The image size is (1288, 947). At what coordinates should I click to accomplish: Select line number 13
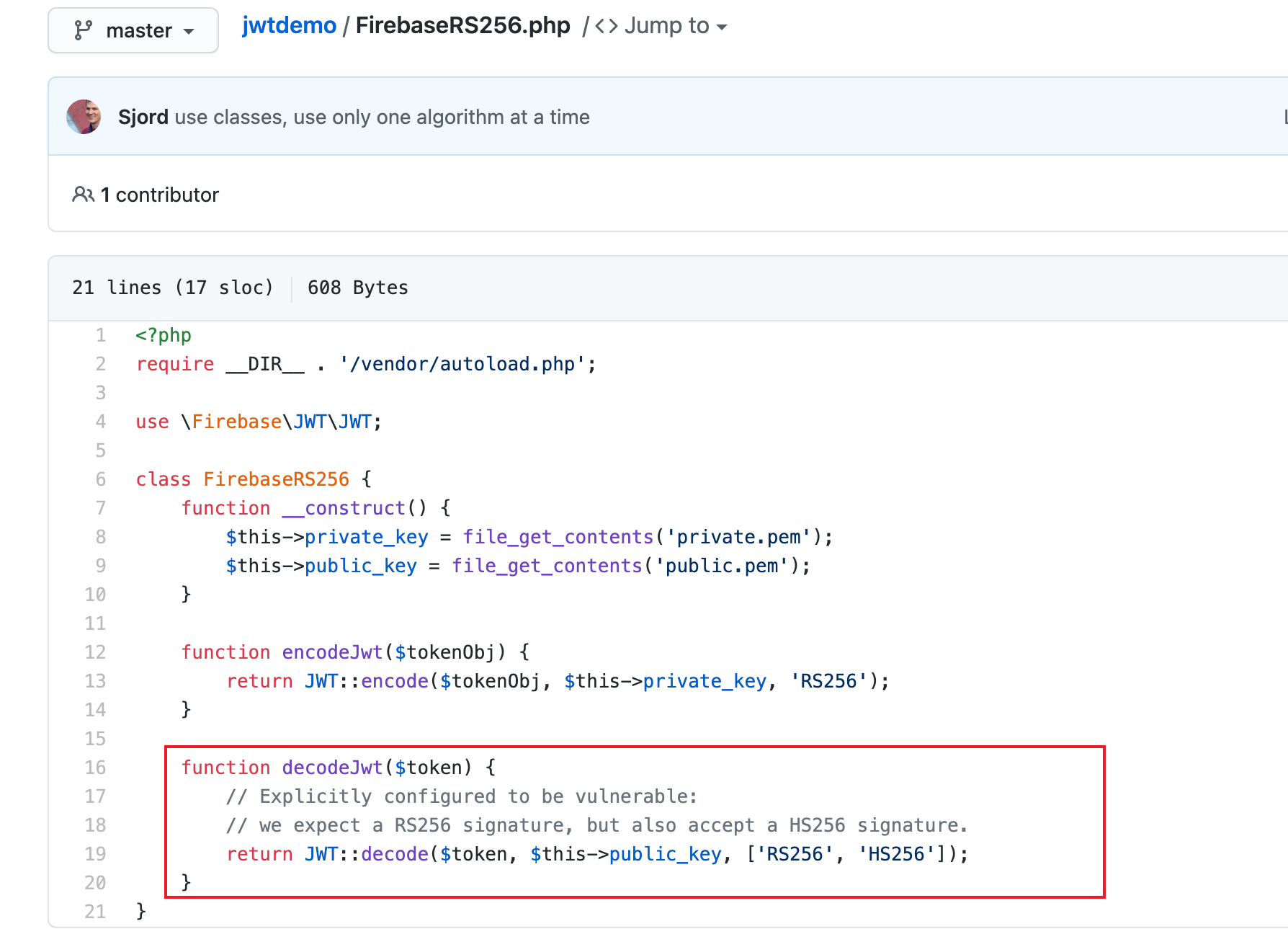[x=95, y=681]
